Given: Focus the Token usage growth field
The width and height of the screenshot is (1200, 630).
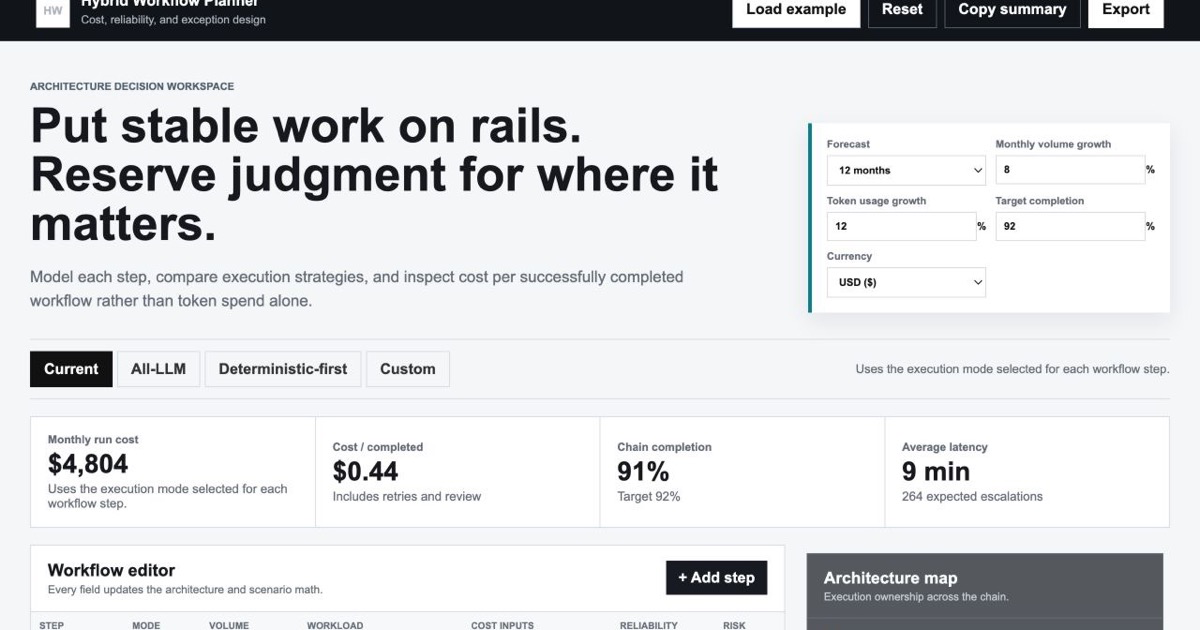Looking at the screenshot, I should (x=901, y=226).
